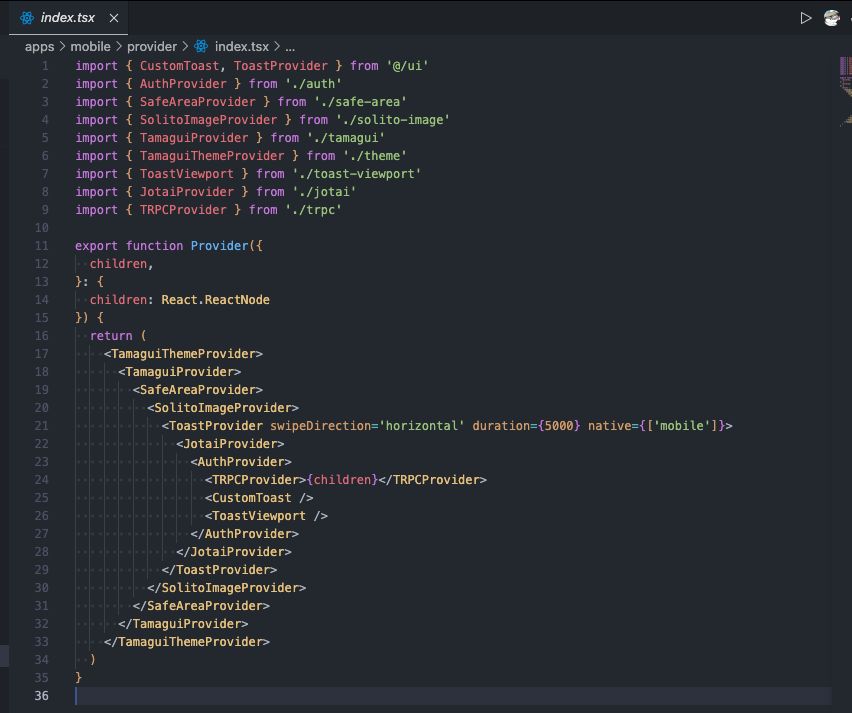This screenshot has width=852, height=713.
Task: Click the React.ReactNode type annotation
Action: tap(215, 300)
